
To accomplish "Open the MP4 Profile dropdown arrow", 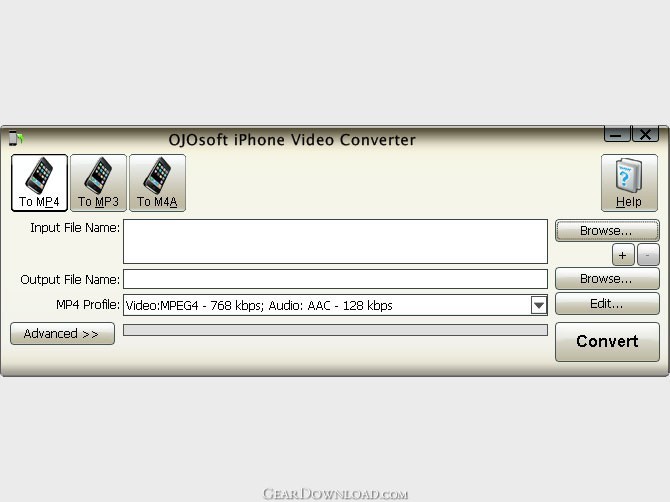I will coord(539,305).
